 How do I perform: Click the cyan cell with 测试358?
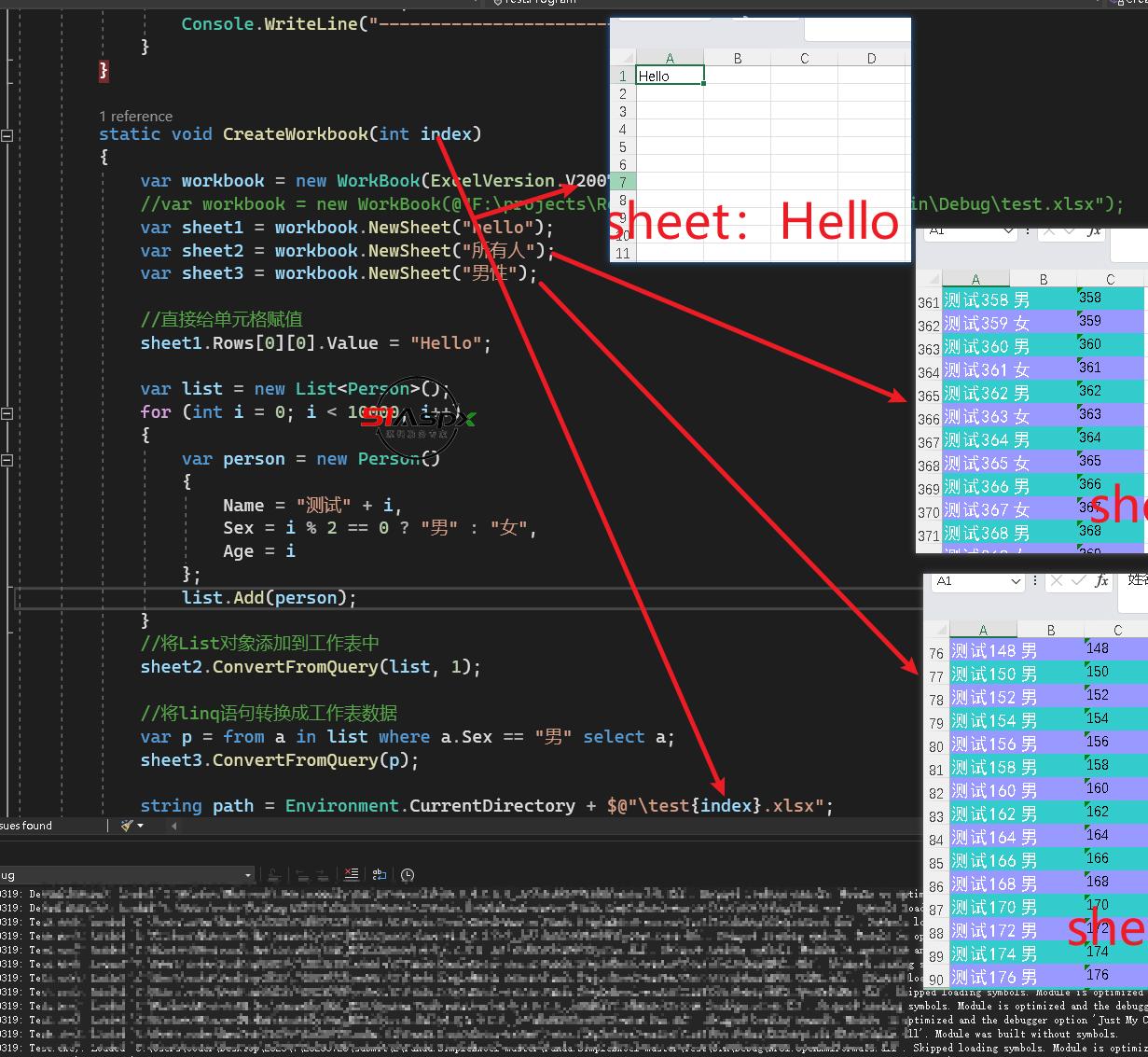975,299
